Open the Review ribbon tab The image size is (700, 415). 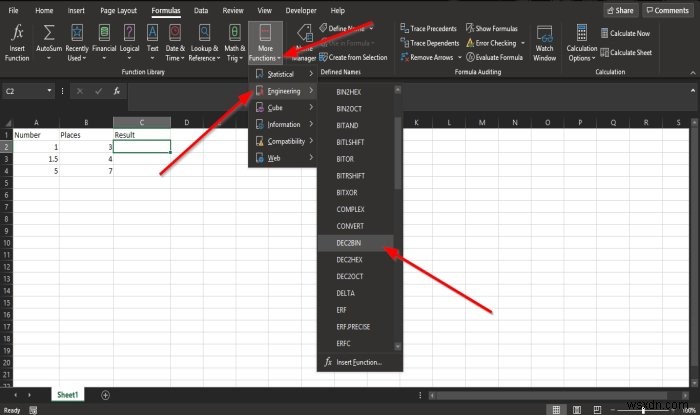pyautogui.click(x=233, y=10)
